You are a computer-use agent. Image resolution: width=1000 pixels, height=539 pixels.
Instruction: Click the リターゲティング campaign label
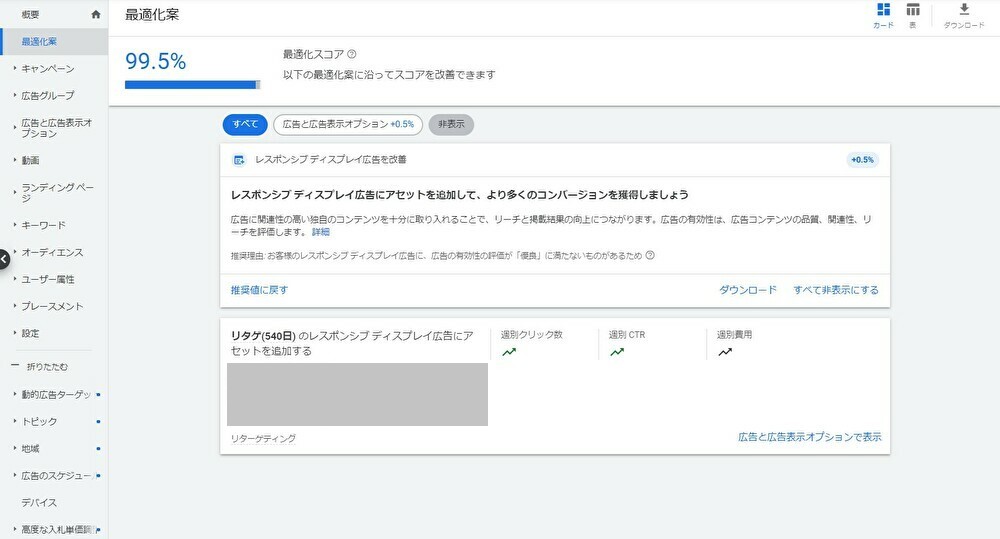tap(263, 439)
